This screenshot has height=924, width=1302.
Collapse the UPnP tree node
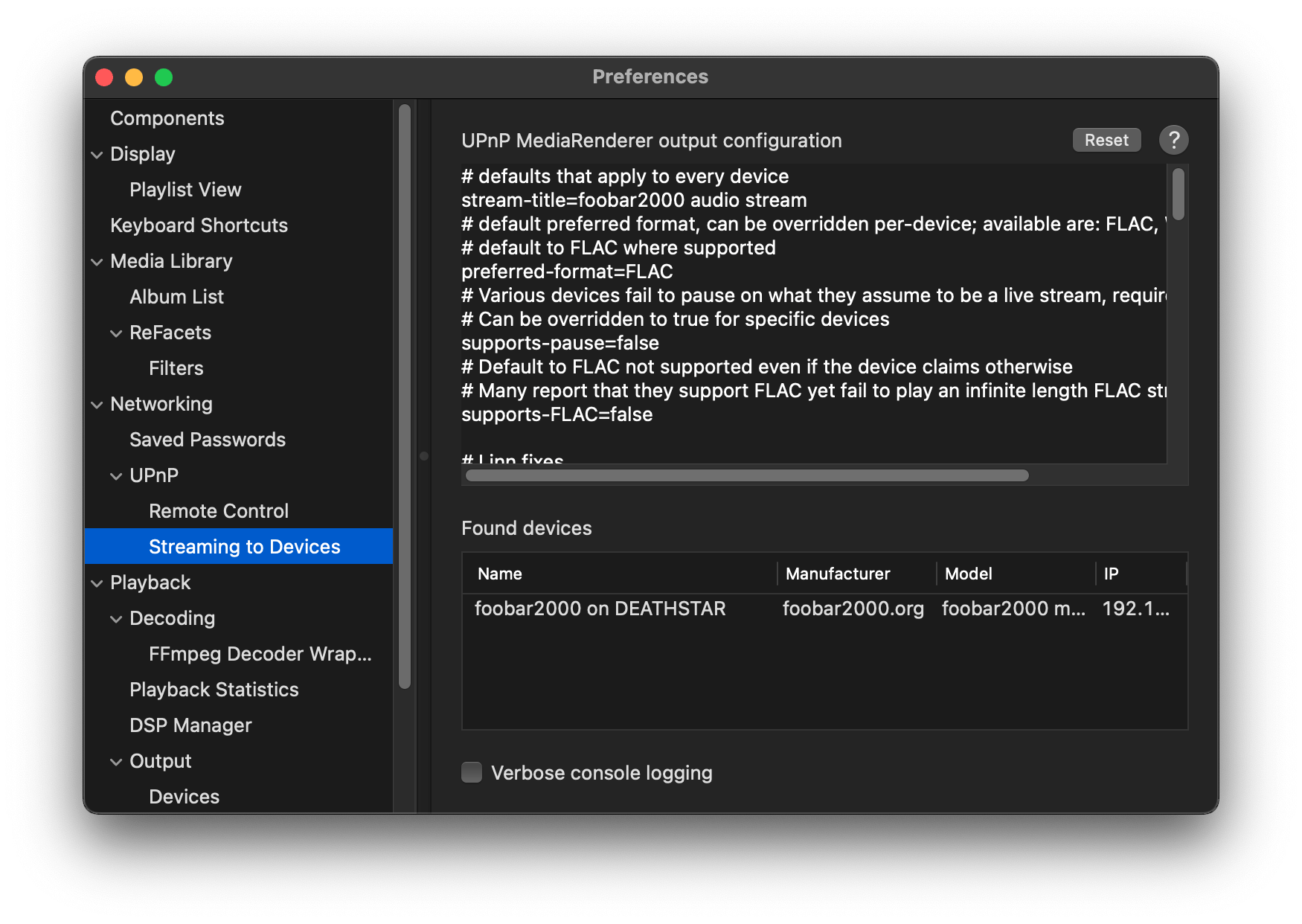(x=116, y=476)
